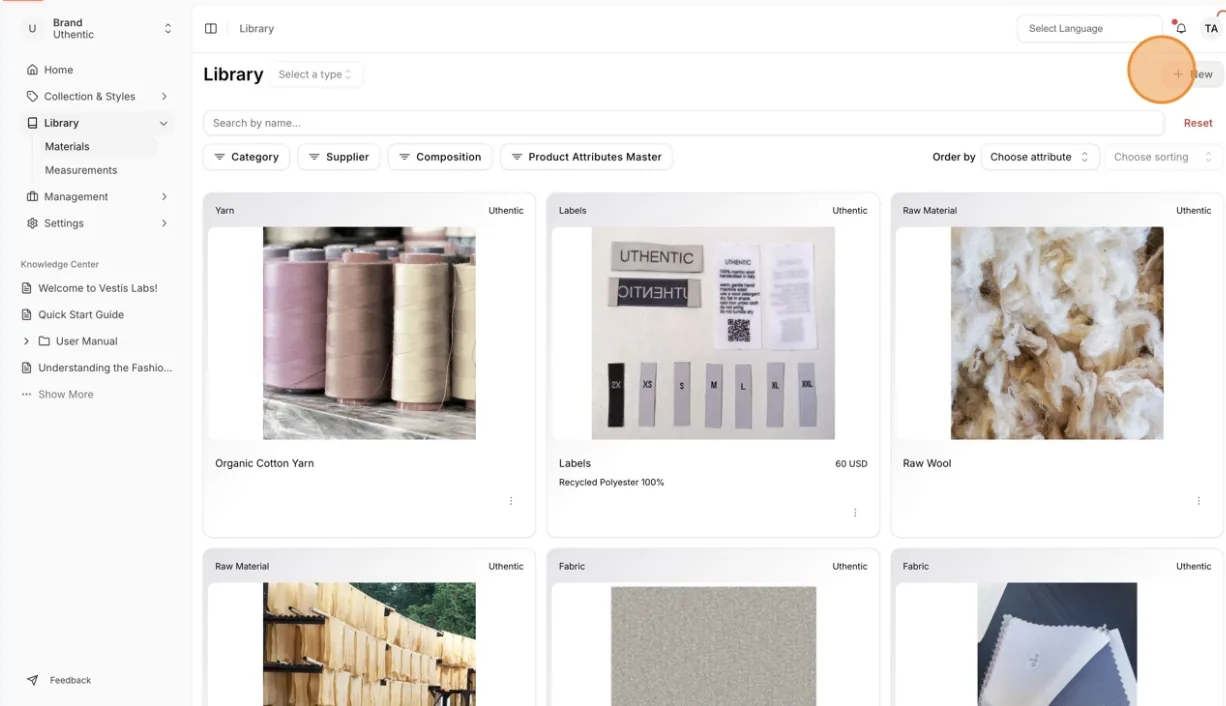Open the Composition filter
The image size is (1226, 706).
(x=440, y=157)
